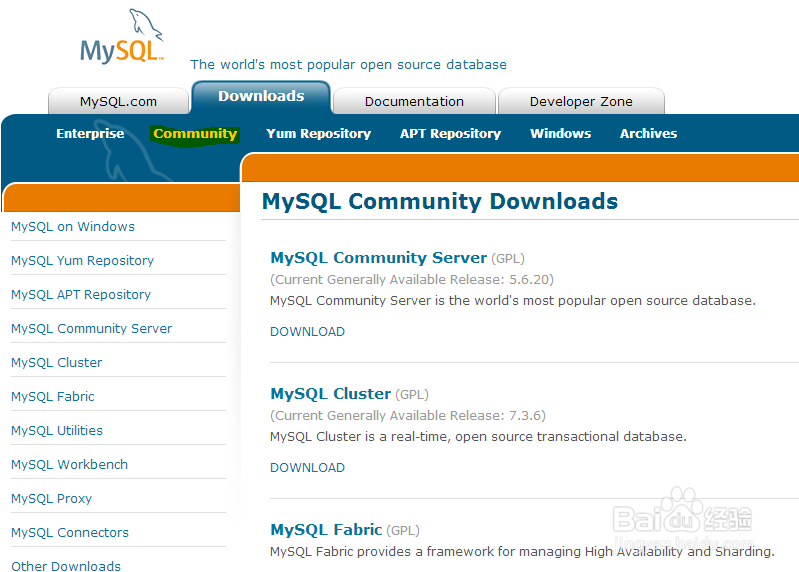Click DOWNLOAD under MySQL Community Server
The height and width of the screenshot is (572, 799).
pyautogui.click(x=307, y=332)
